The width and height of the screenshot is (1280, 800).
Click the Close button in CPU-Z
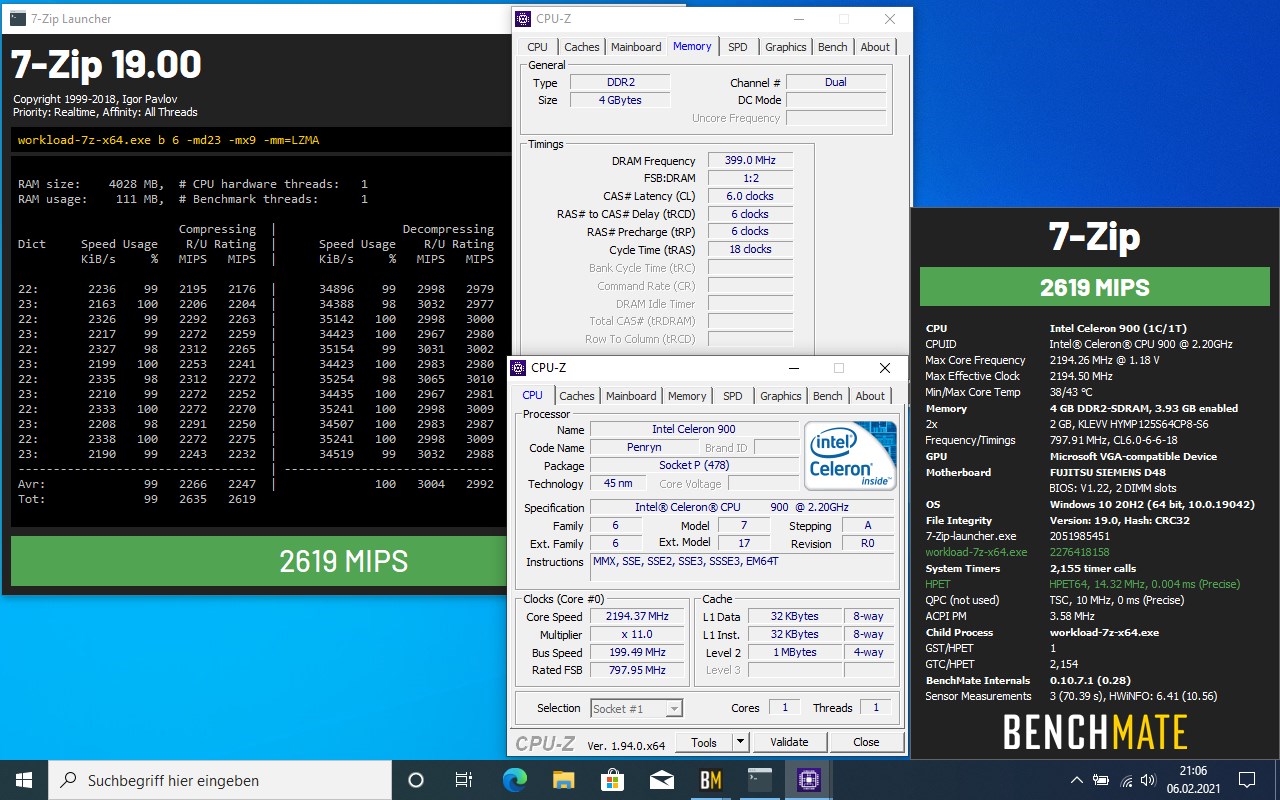pos(866,742)
